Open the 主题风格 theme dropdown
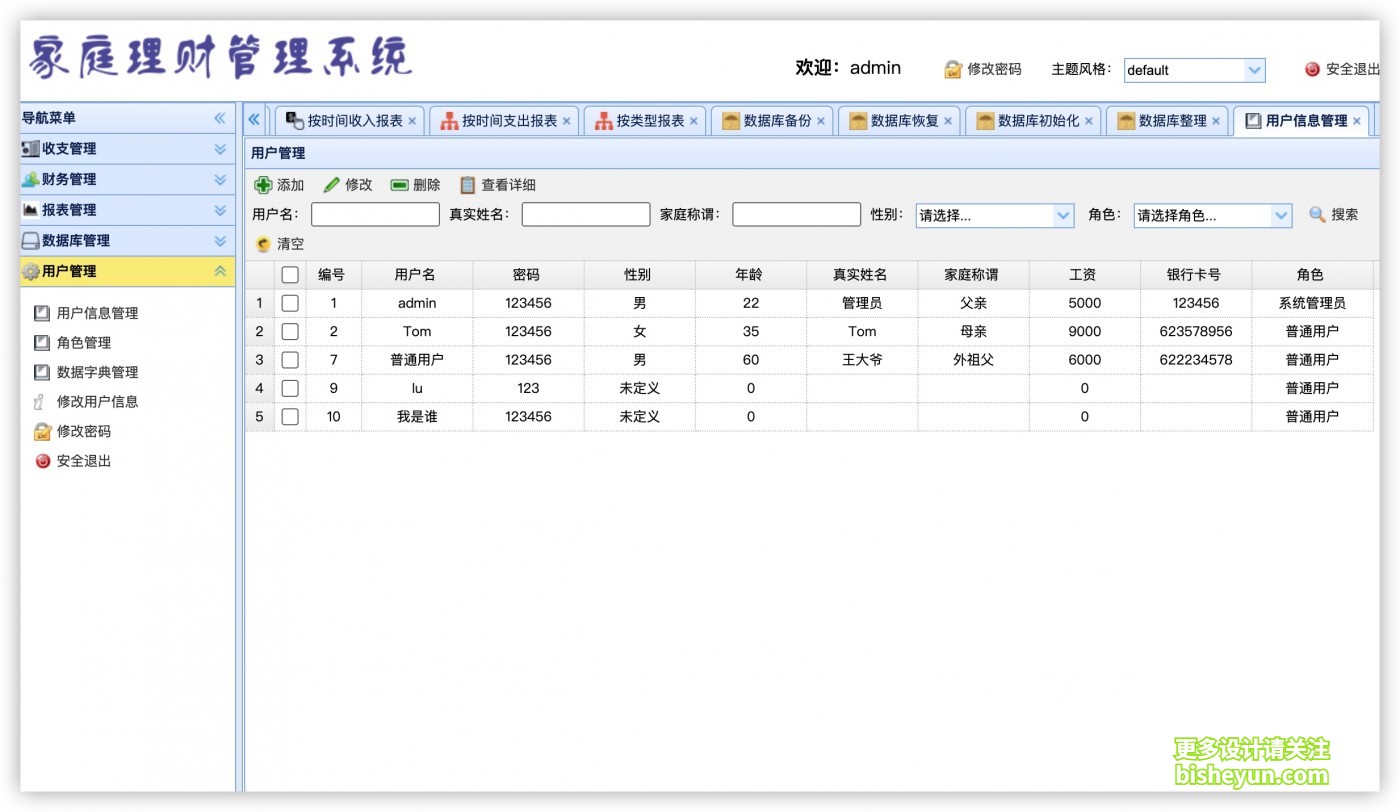The width and height of the screenshot is (1400, 812). click(x=1254, y=70)
